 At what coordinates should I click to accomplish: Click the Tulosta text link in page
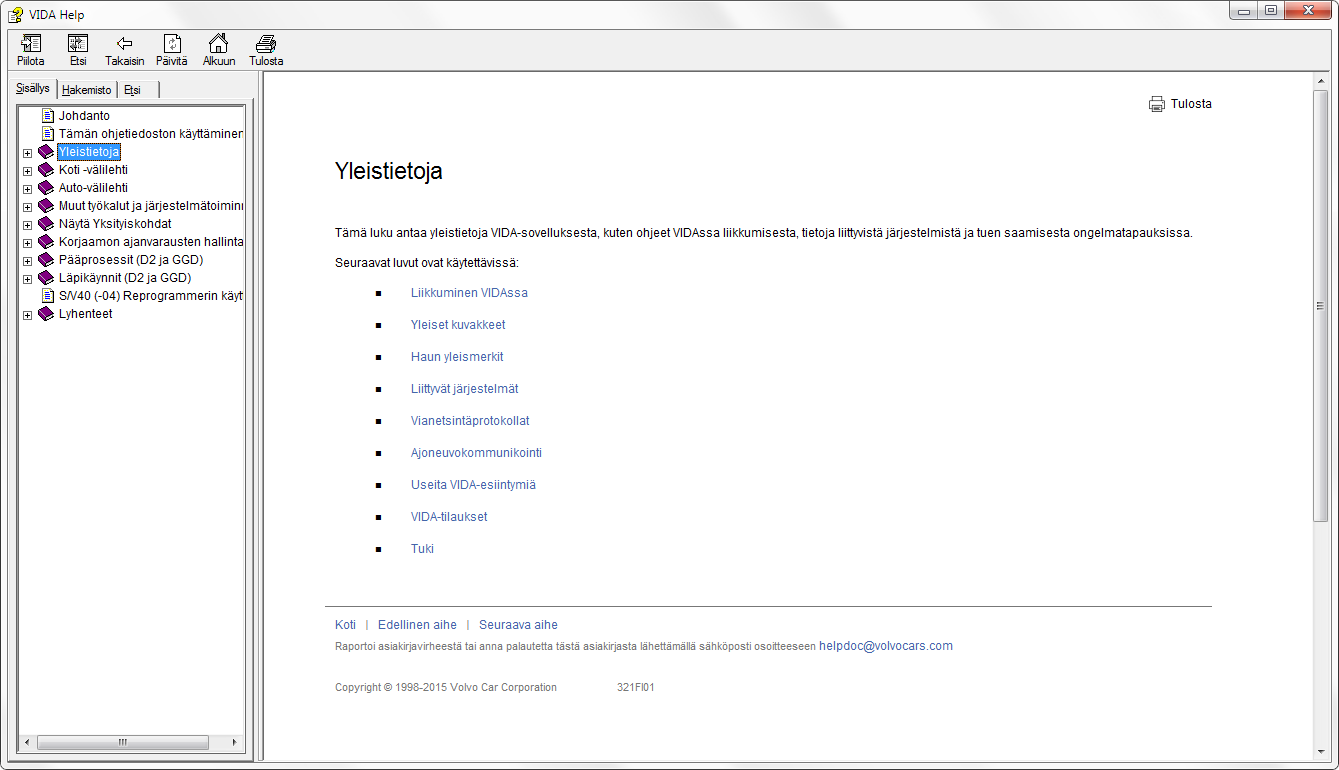tap(1191, 104)
